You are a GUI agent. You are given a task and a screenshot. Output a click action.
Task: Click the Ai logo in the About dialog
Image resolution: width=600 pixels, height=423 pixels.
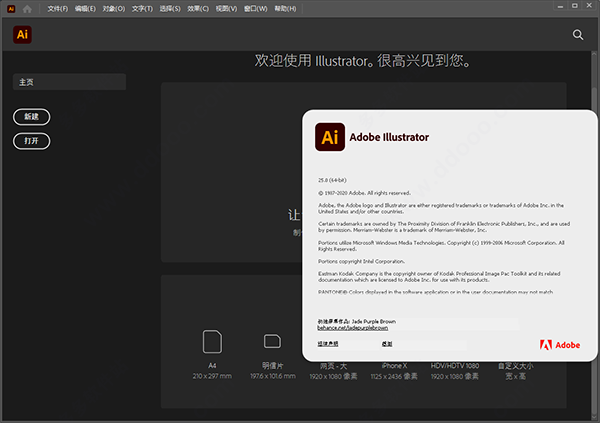pyautogui.click(x=330, y=137)
